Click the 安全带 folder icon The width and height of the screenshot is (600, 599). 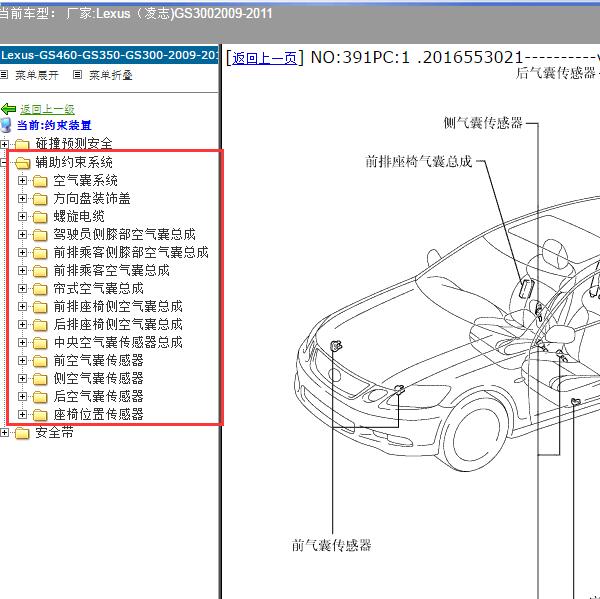[x=22, y=433]
